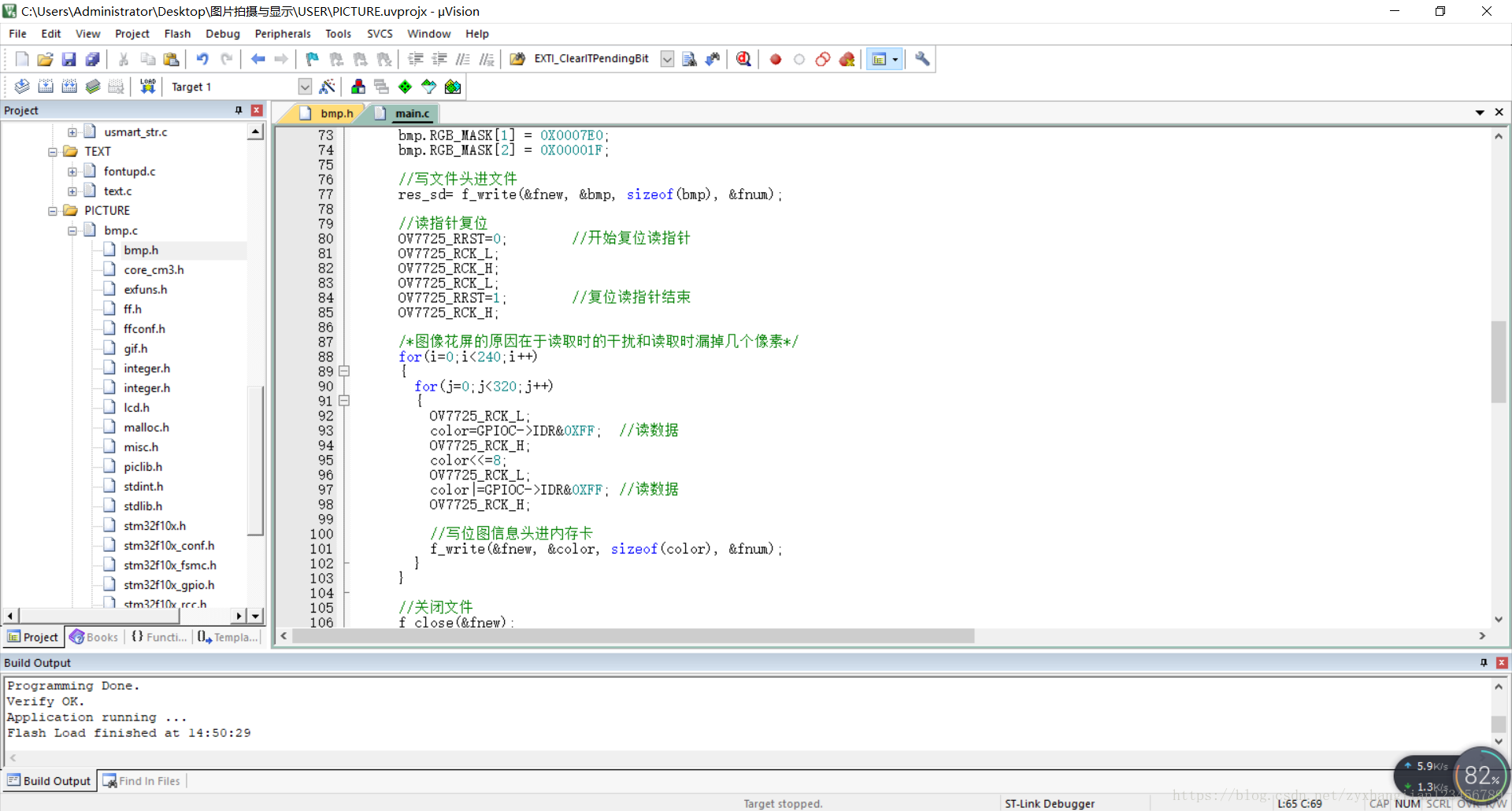The width and height of the screenshot is (1512, 811).
Task: Toggle the window layout button
Action: [x=879, y=59]
